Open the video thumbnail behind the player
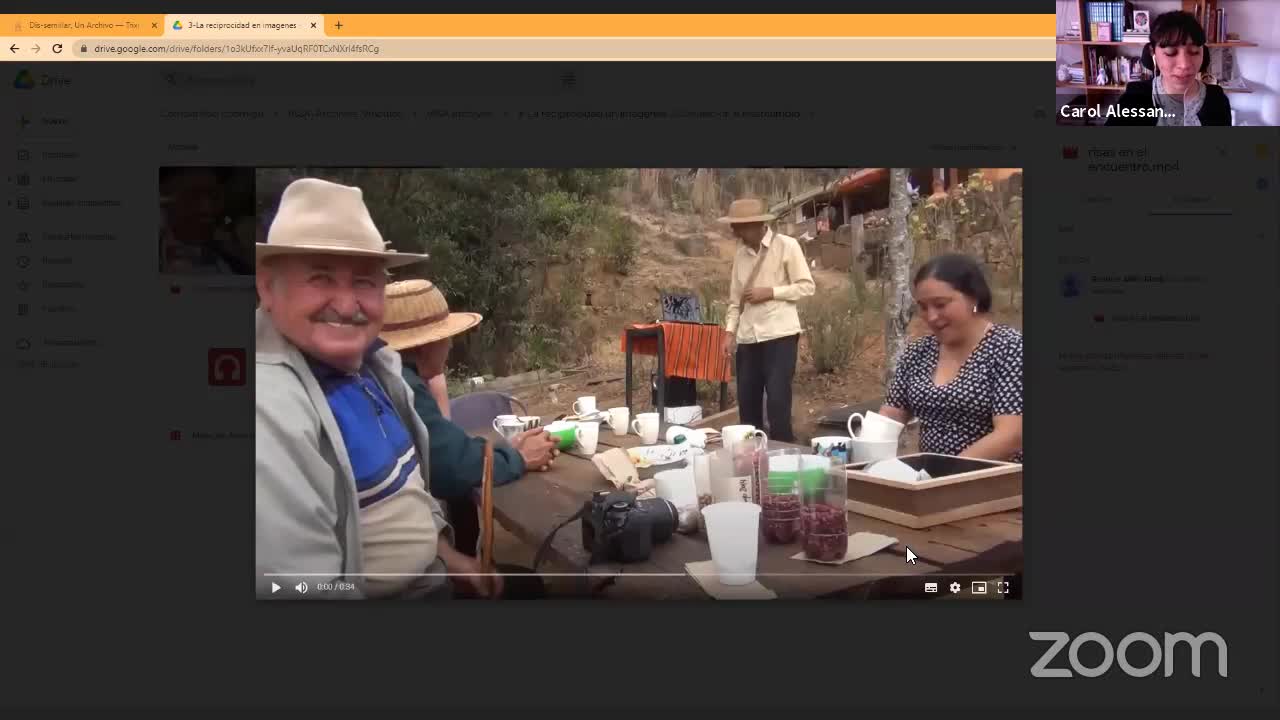 click(x=206, y=220)
